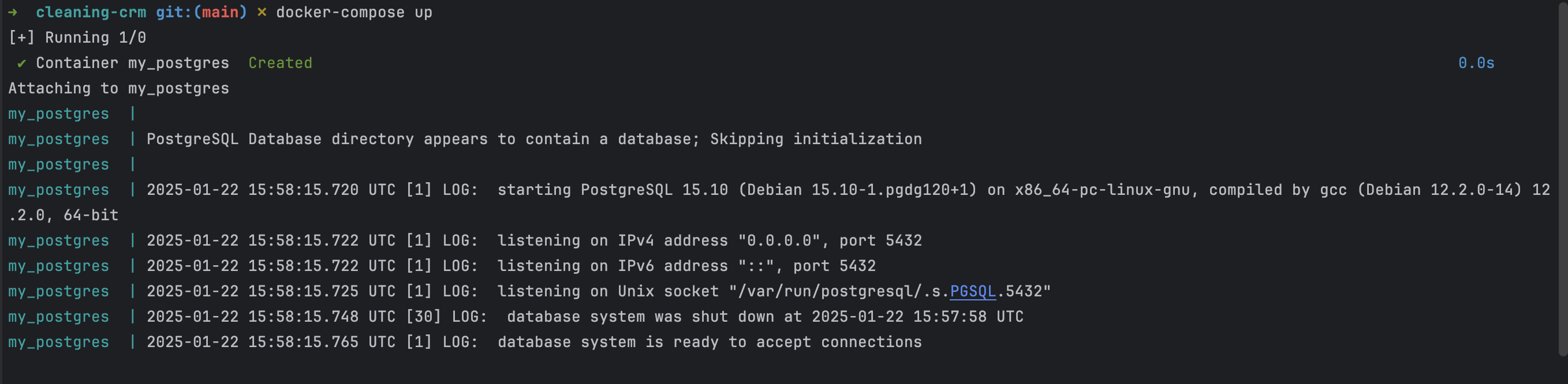This screenshot has width=1568, height=384.
Task: Click the "[+] Running 1/0" status line
Action: pyautogui.click(x=77, y=37)
